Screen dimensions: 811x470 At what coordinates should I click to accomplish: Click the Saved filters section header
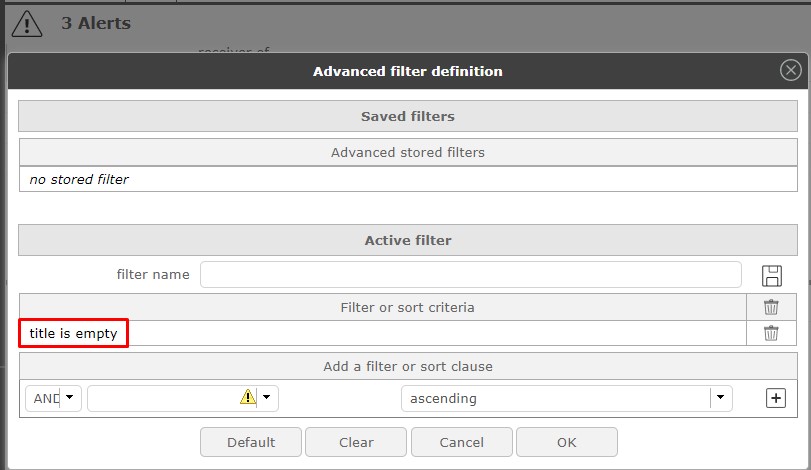[x=407, y=116]
